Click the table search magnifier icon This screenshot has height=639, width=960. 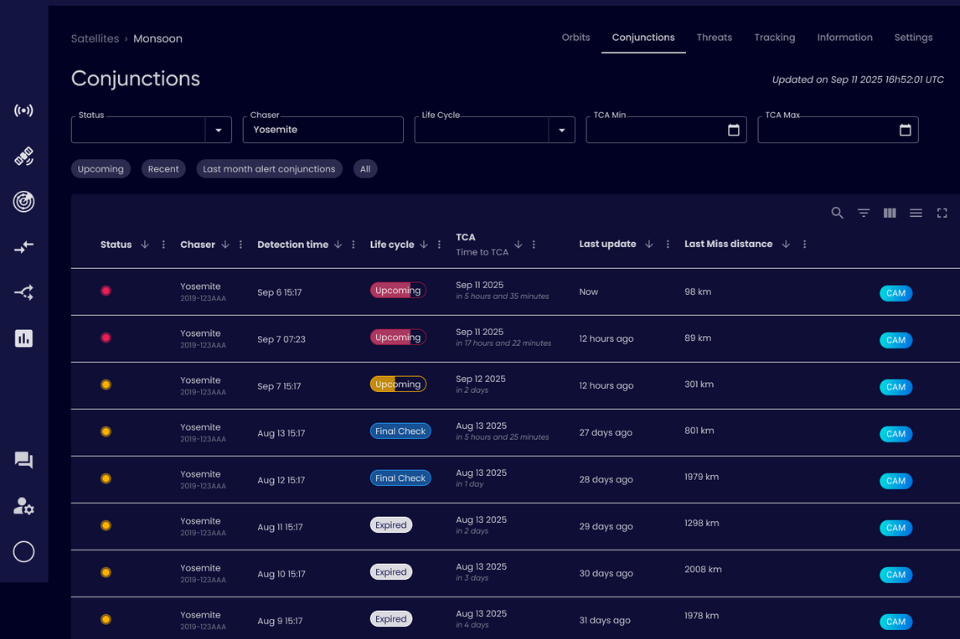tap(837, 213)
